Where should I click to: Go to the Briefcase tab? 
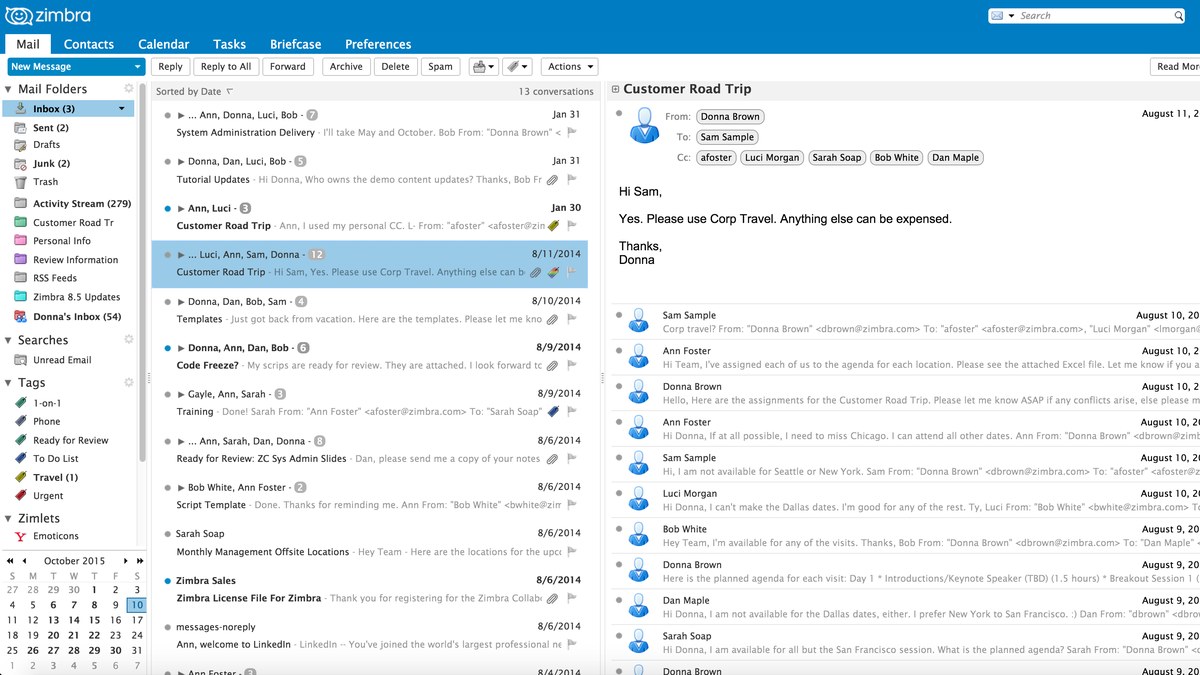coord(295,44)
